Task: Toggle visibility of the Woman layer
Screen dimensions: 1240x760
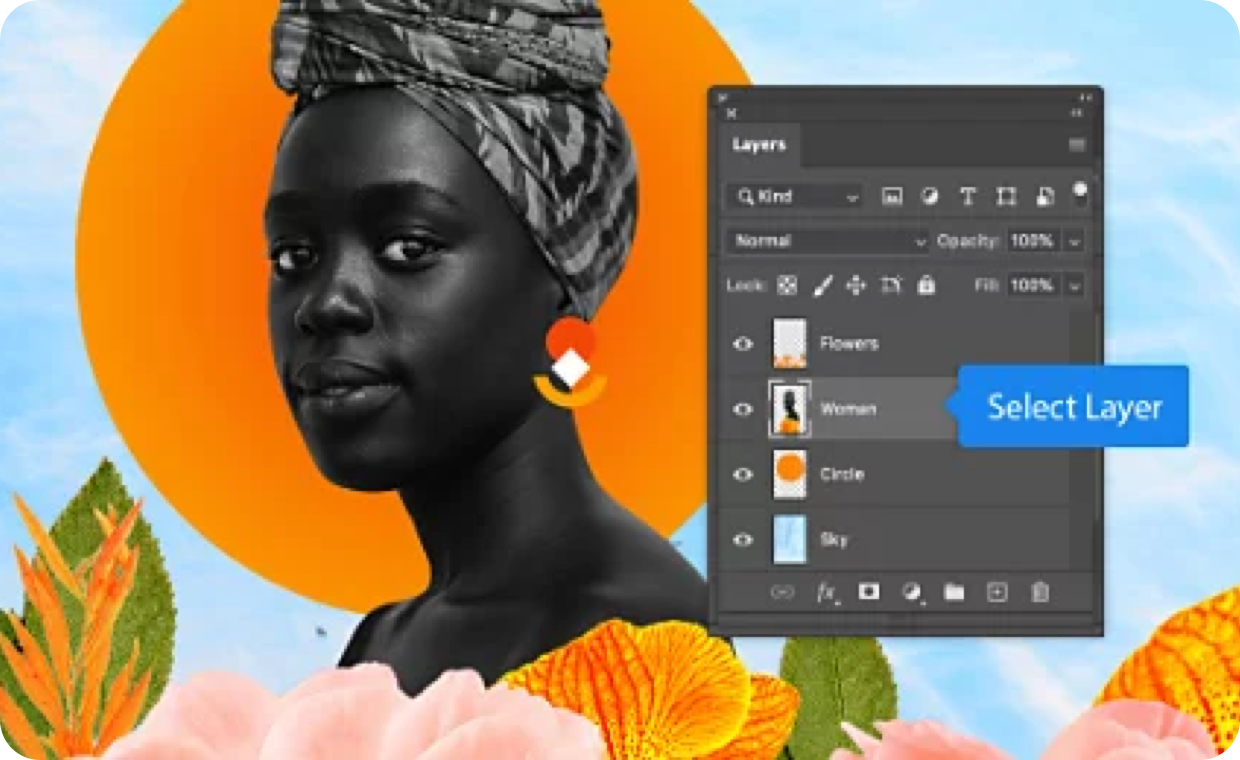Action: tap(743, 409)
